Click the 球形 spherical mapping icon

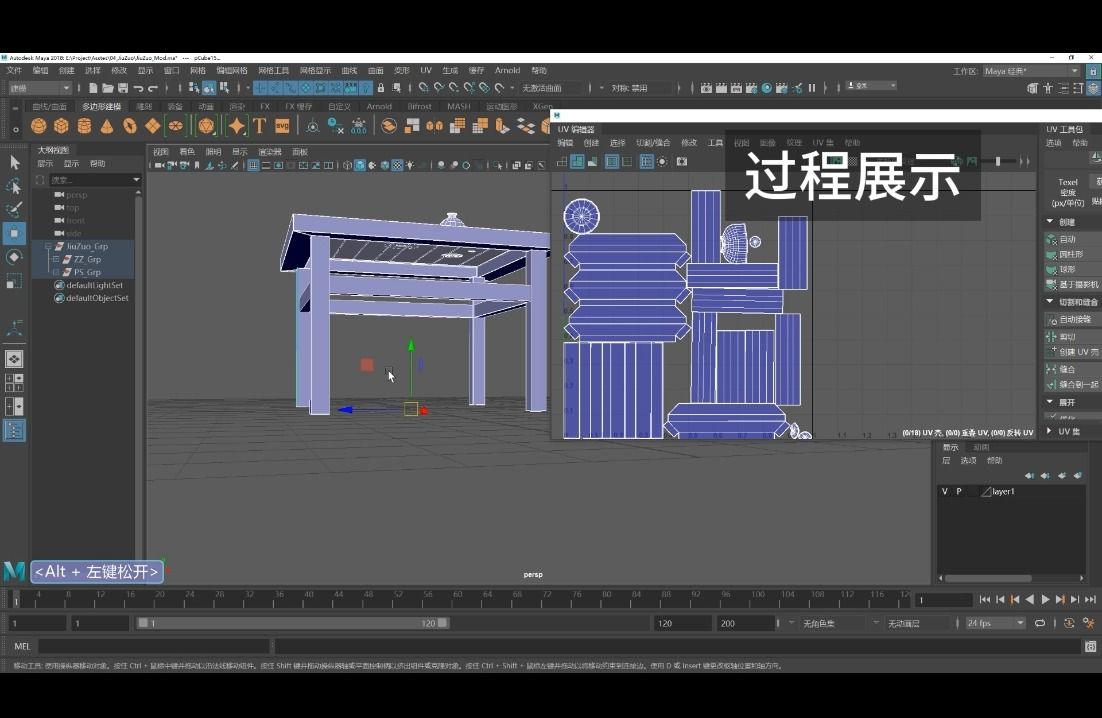point(1053,270)
